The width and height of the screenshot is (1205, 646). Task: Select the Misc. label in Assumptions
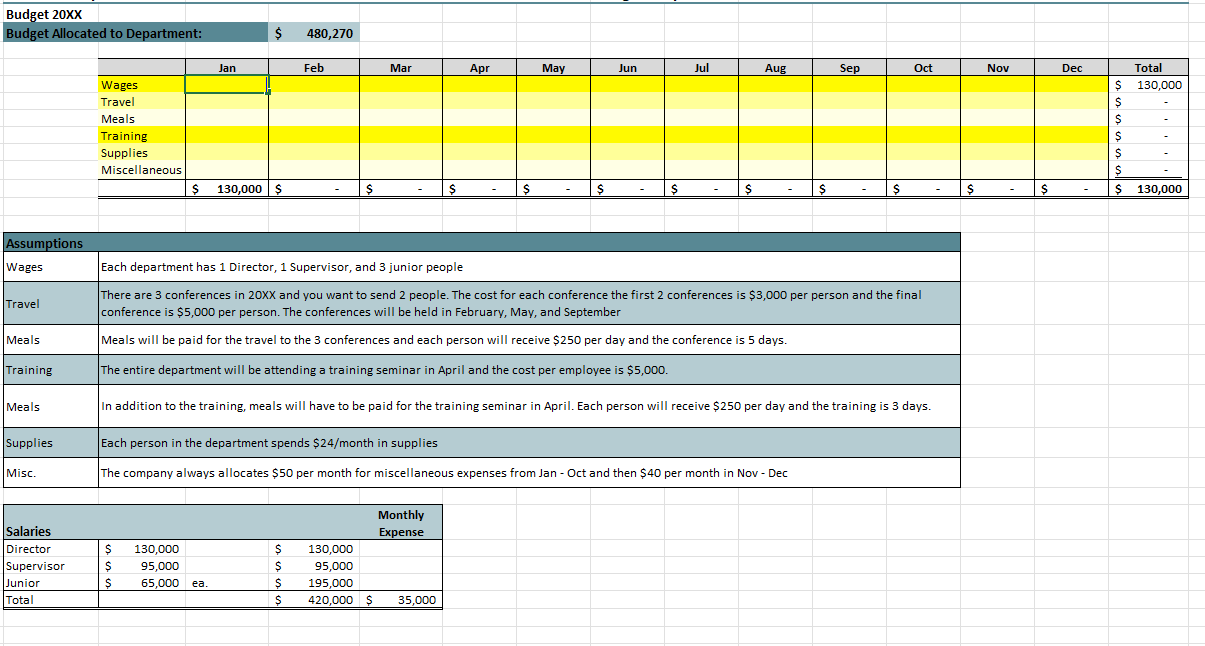51,473
